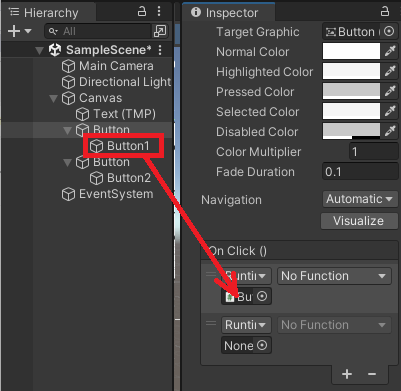
Task: Click the Fade Duration value field
Action: coord(360,172)
